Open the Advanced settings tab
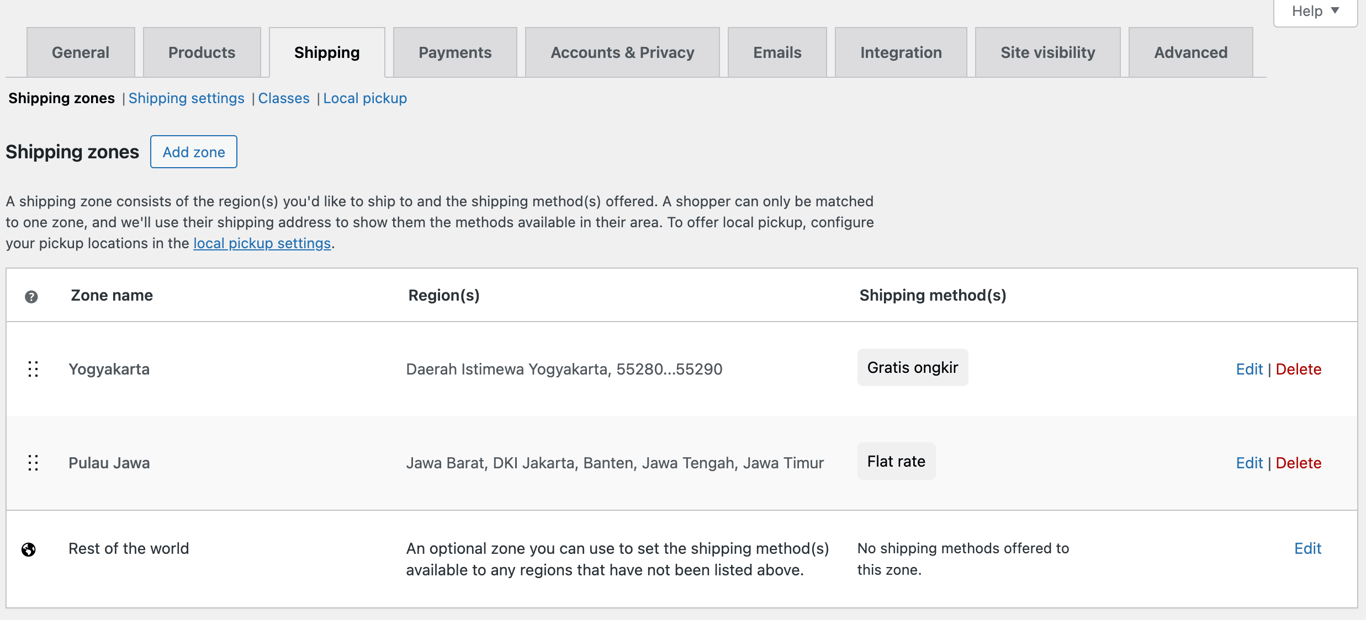1366x620 pixels. [1190, 51]
